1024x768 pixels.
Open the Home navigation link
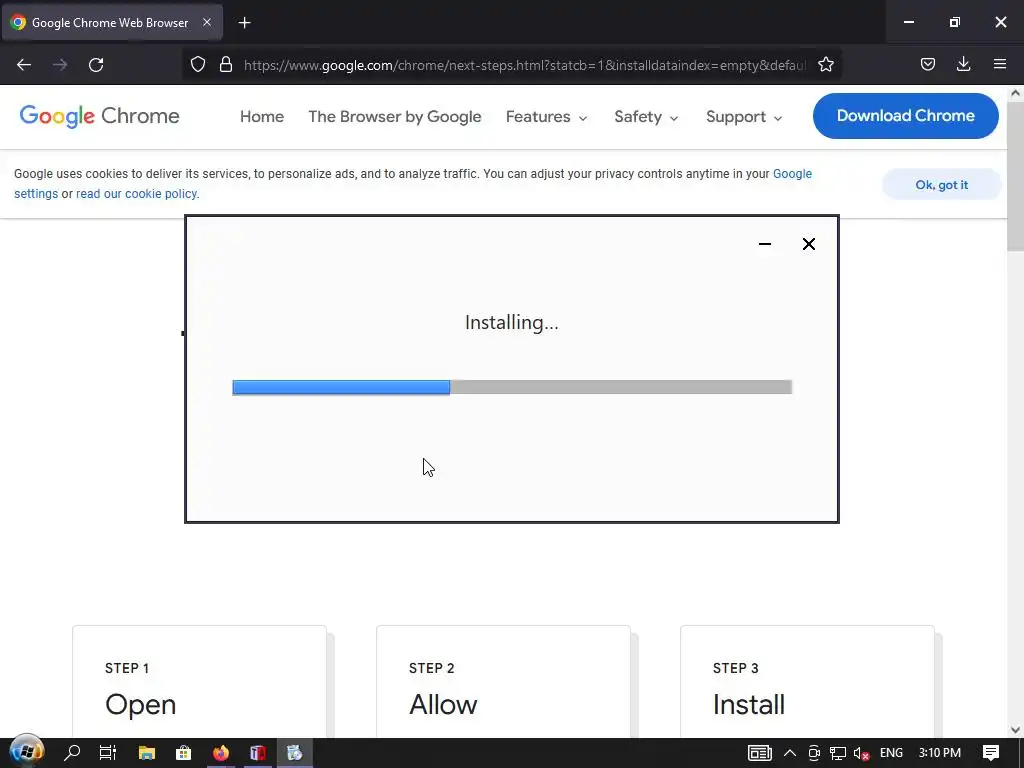[262, 117]
